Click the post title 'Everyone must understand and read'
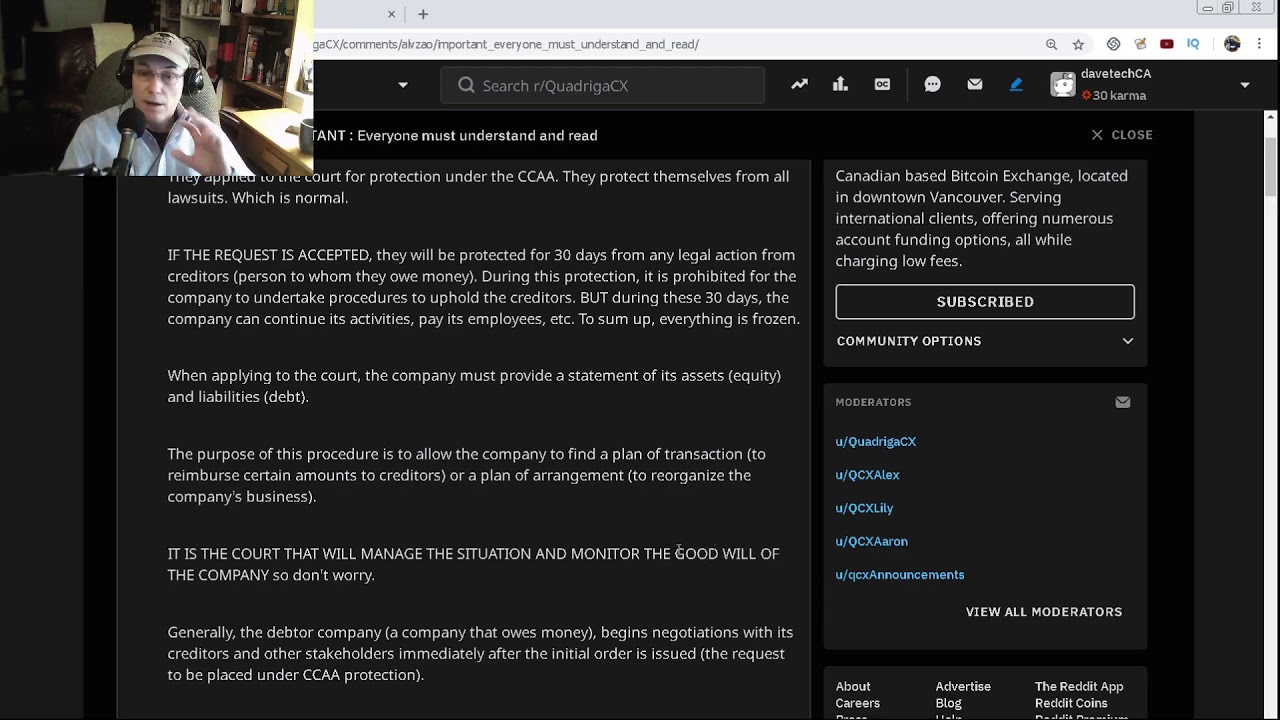The height and width of the screenshot is (720, 1280). click(477, 135)
